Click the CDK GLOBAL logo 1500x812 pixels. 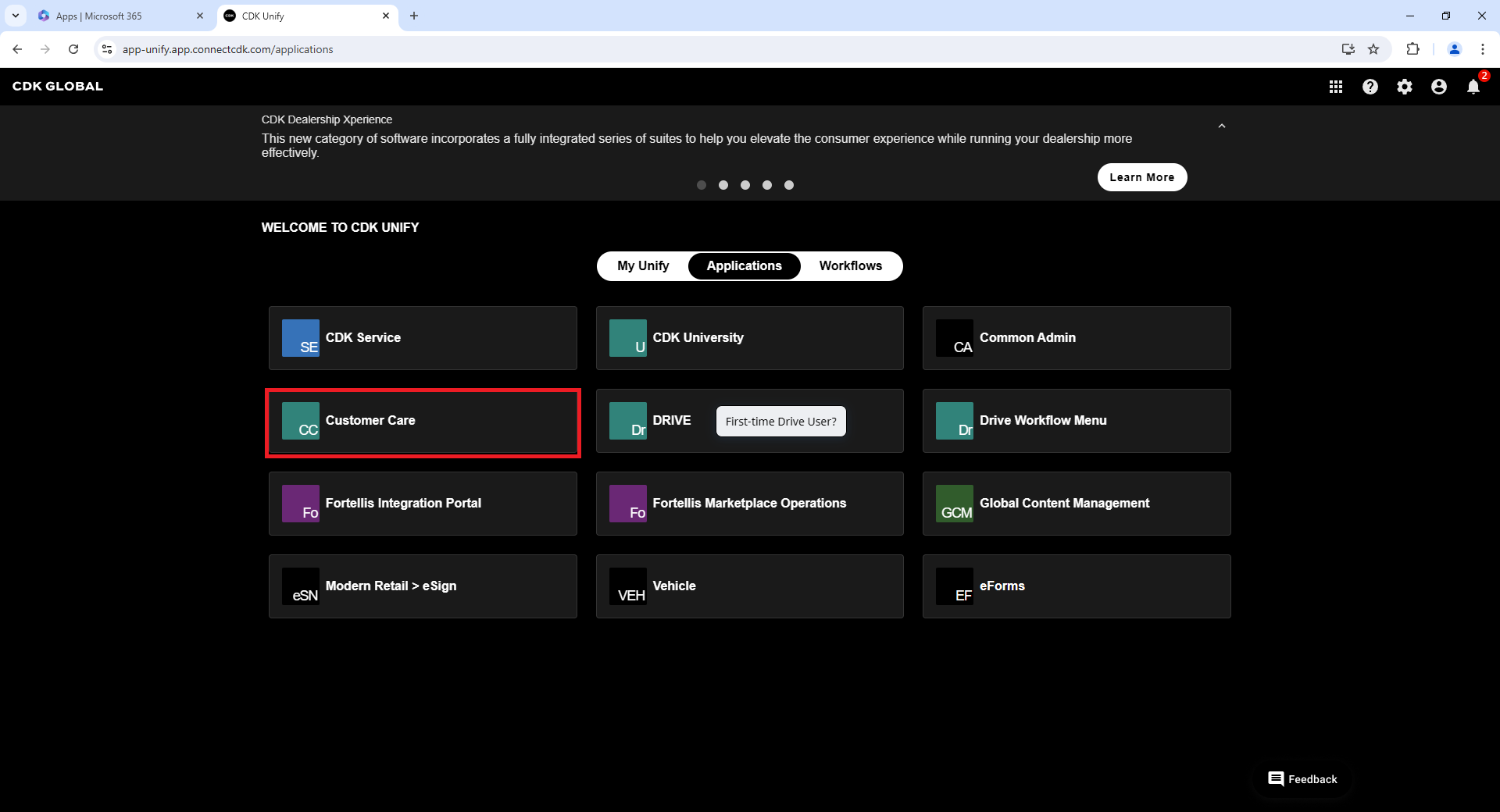click(x=58, y=87)
